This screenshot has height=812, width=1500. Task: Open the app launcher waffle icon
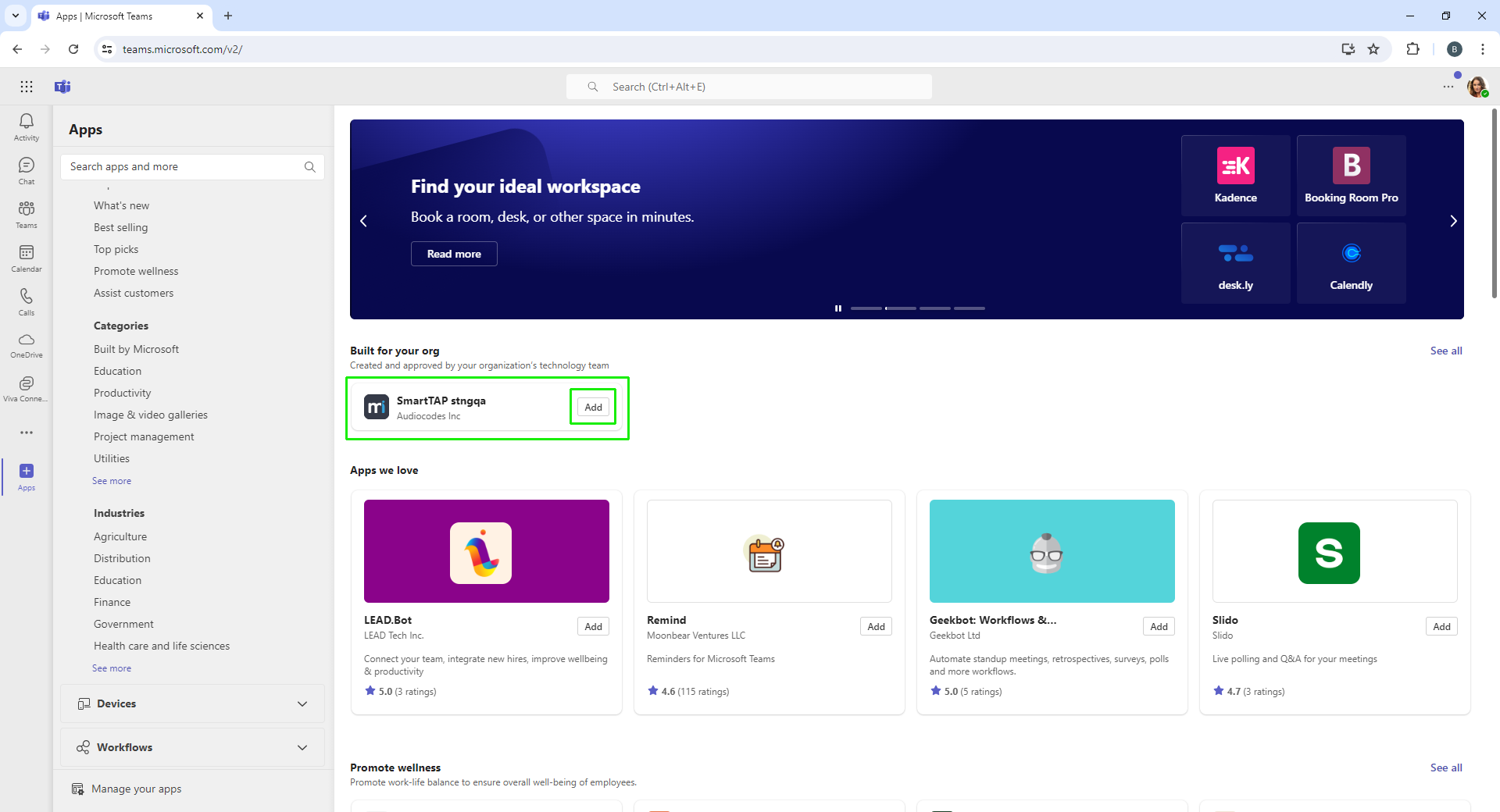27,87
